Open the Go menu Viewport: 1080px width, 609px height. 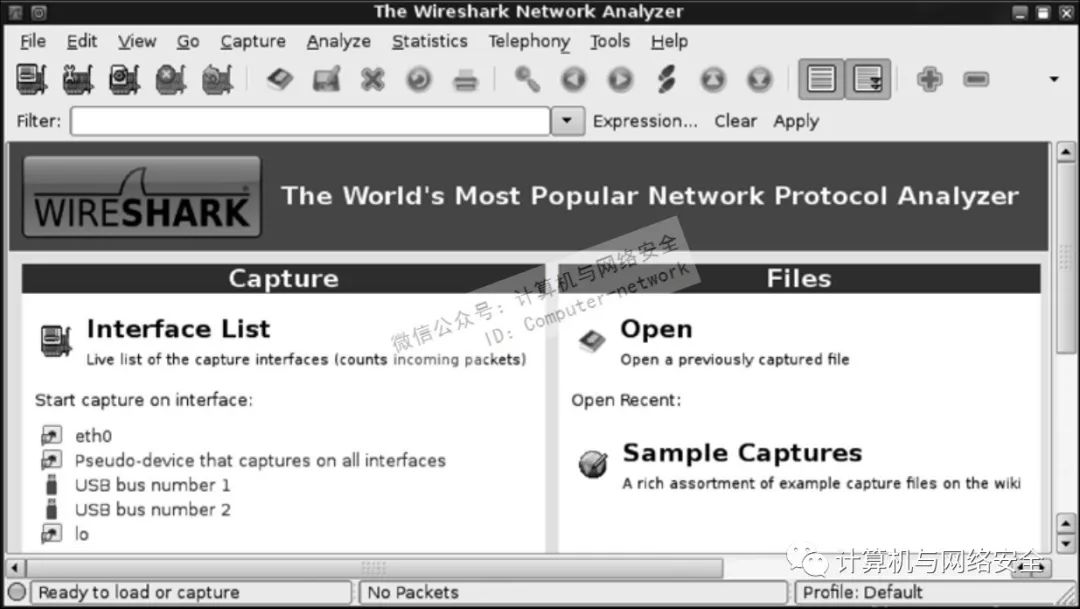pyautogui.click(x=187, y=41)
